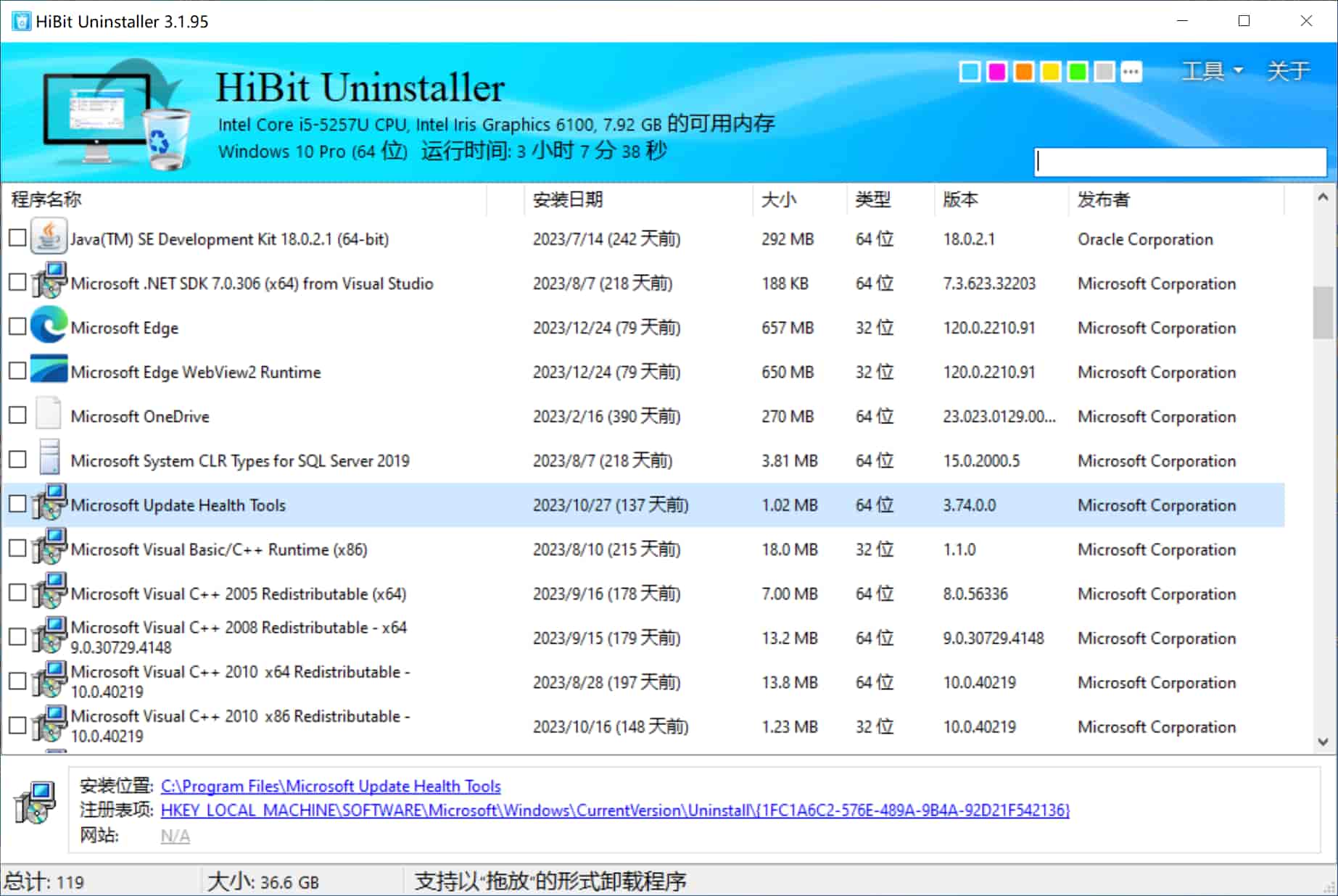Enable the Microsoft Update Health Tools checkbox
The image size is (1338, 896).
[17, 504]
